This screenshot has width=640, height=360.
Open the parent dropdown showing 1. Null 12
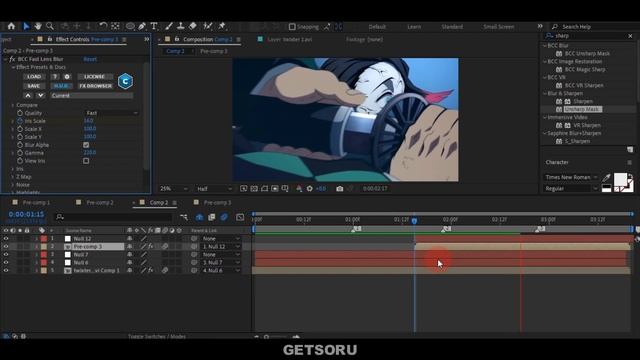pos(220,247)
